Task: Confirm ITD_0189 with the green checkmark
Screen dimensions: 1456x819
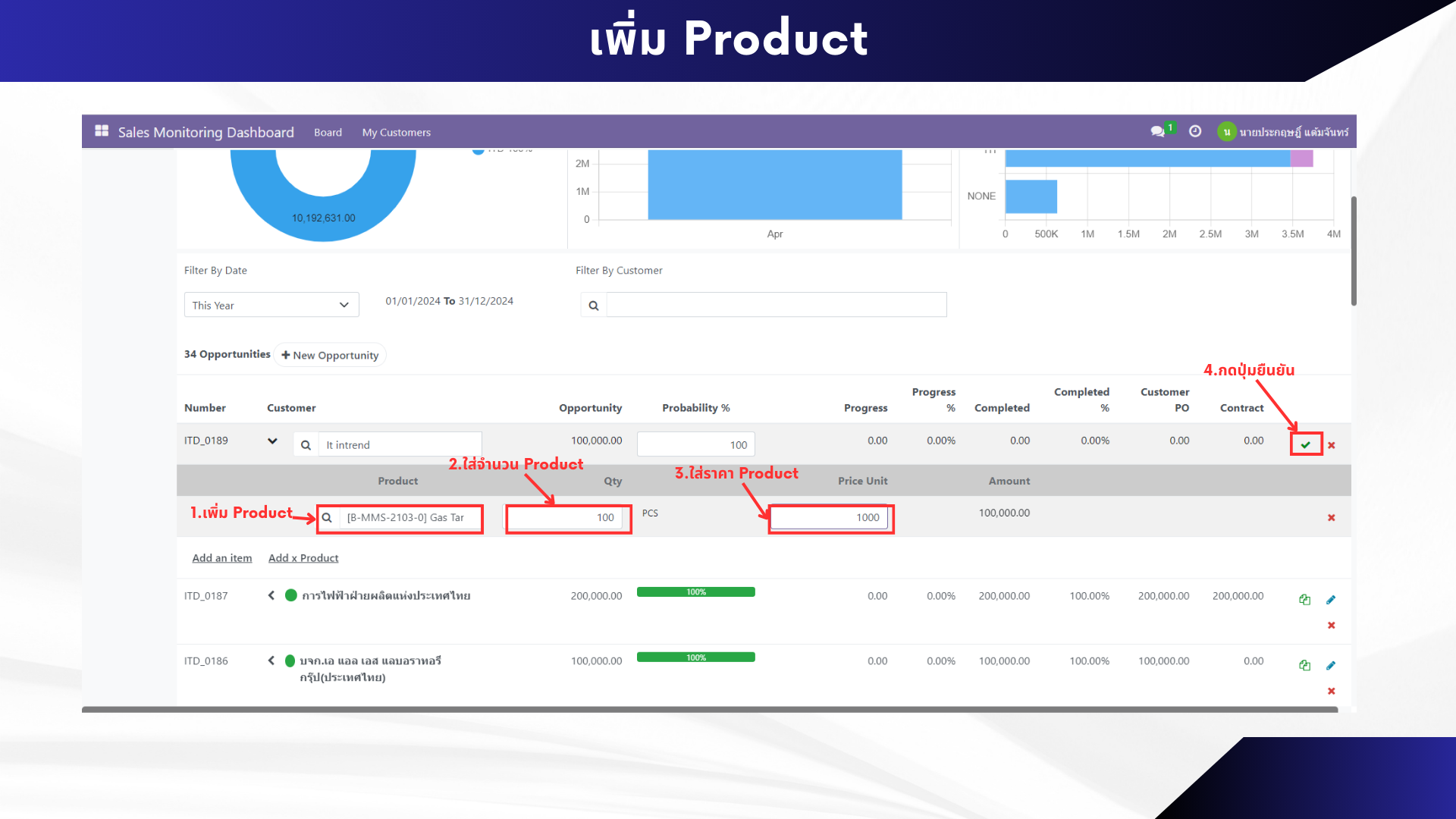Action: coord(1306,445)
